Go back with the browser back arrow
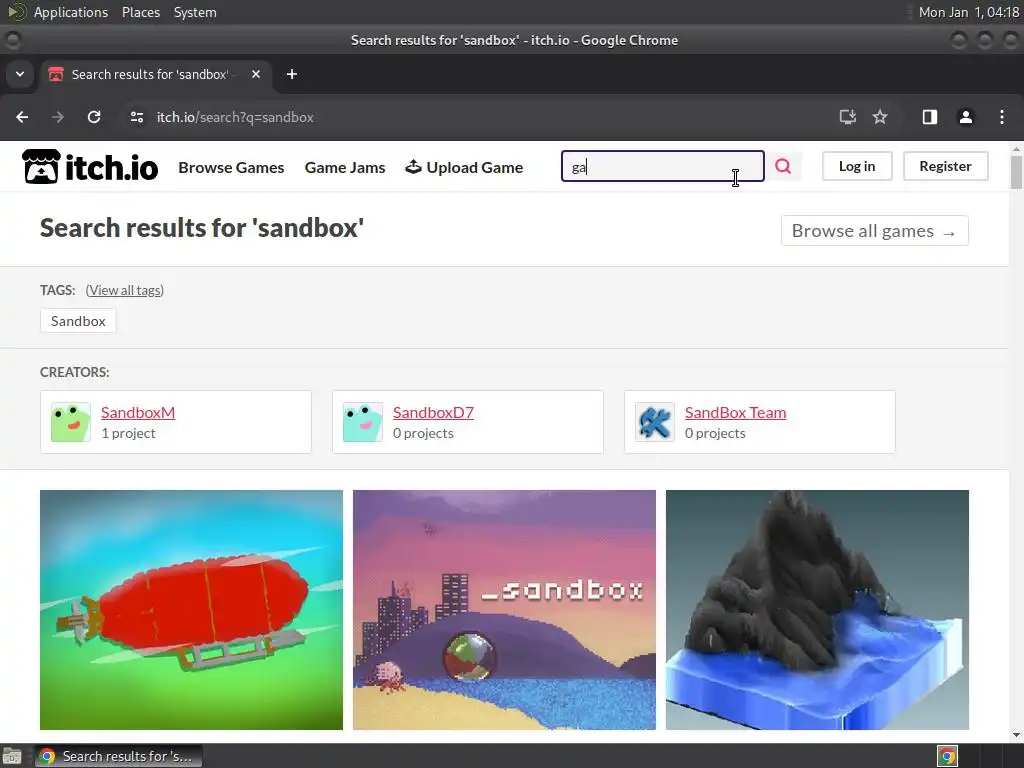Image resolution: width=1024 pixels, height=768 pixels. 22,117
